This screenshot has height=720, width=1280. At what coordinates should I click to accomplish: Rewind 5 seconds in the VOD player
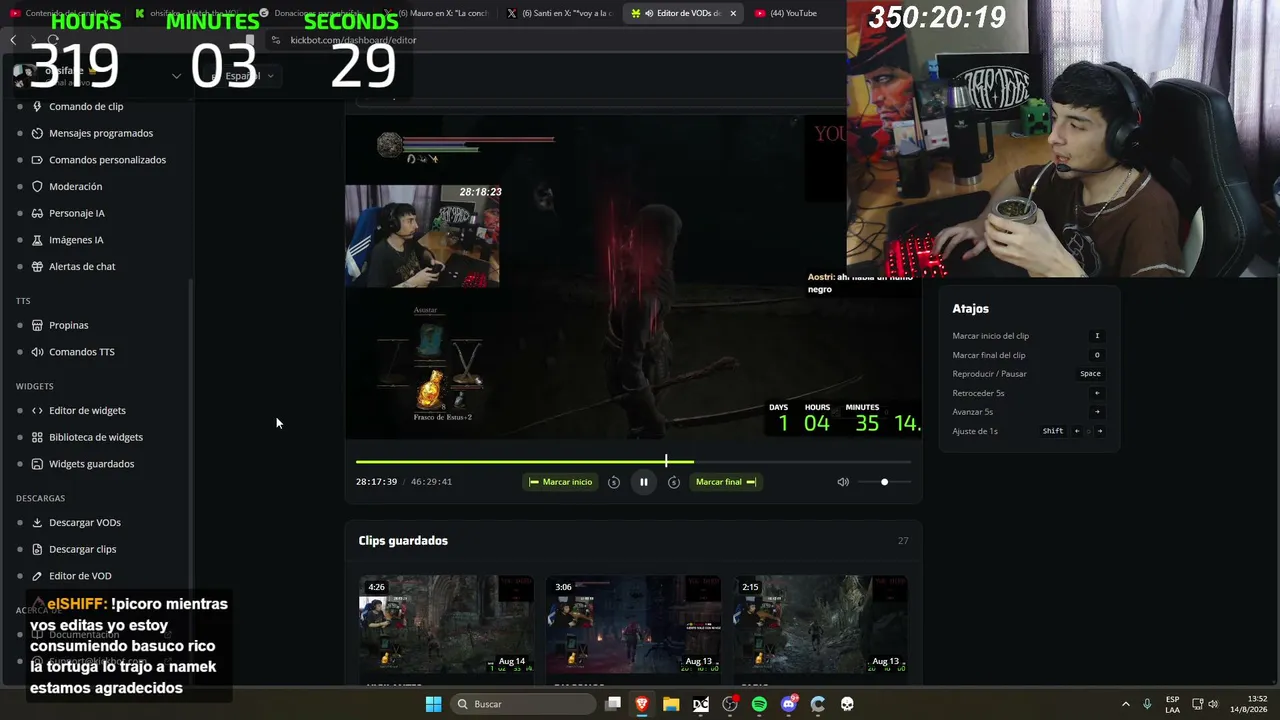(x=614, y=482)
